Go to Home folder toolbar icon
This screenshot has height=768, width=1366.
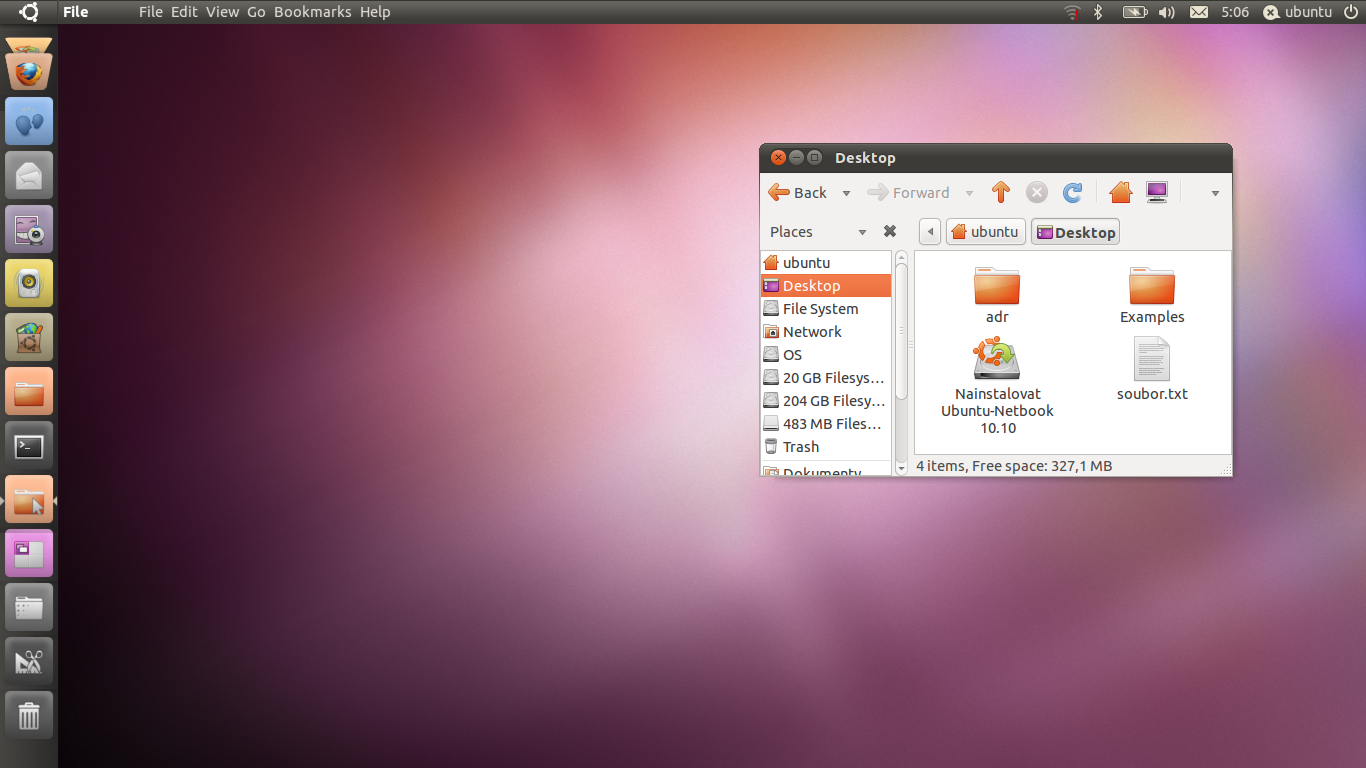(x=1120, y=192)
